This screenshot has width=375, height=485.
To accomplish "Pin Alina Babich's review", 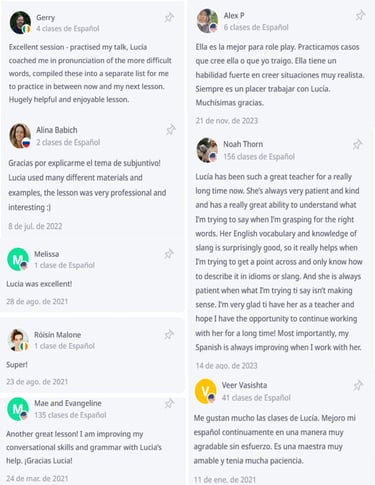I will [x=171, y=130].
